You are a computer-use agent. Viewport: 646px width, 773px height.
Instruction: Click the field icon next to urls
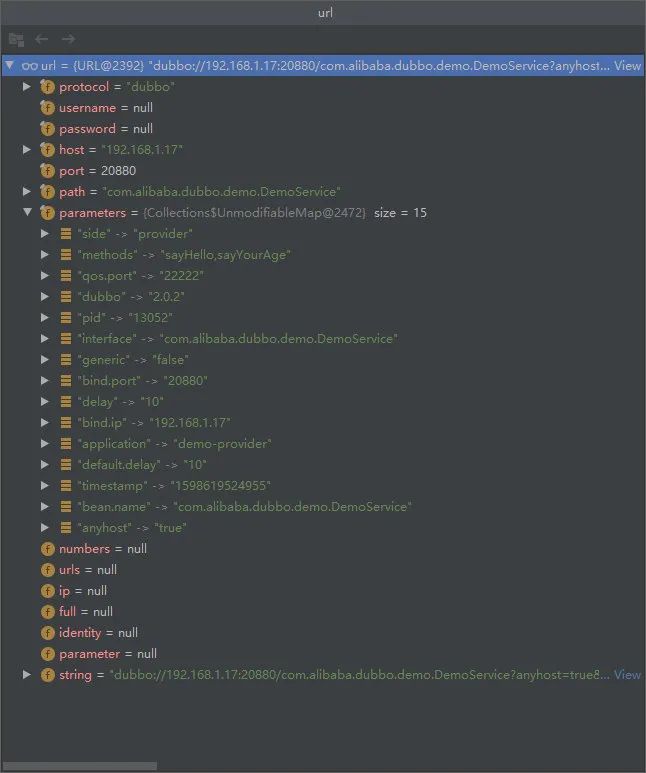click(x=47, y=570)
